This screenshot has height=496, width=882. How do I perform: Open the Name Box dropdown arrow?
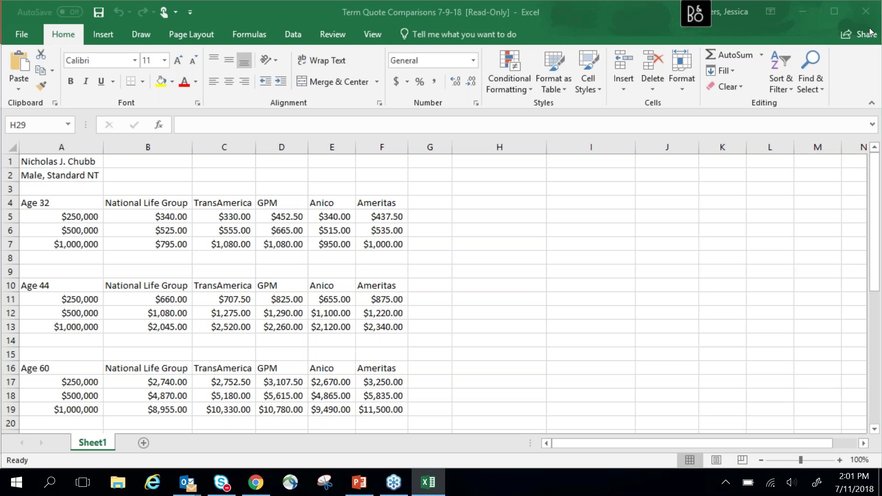68,125
